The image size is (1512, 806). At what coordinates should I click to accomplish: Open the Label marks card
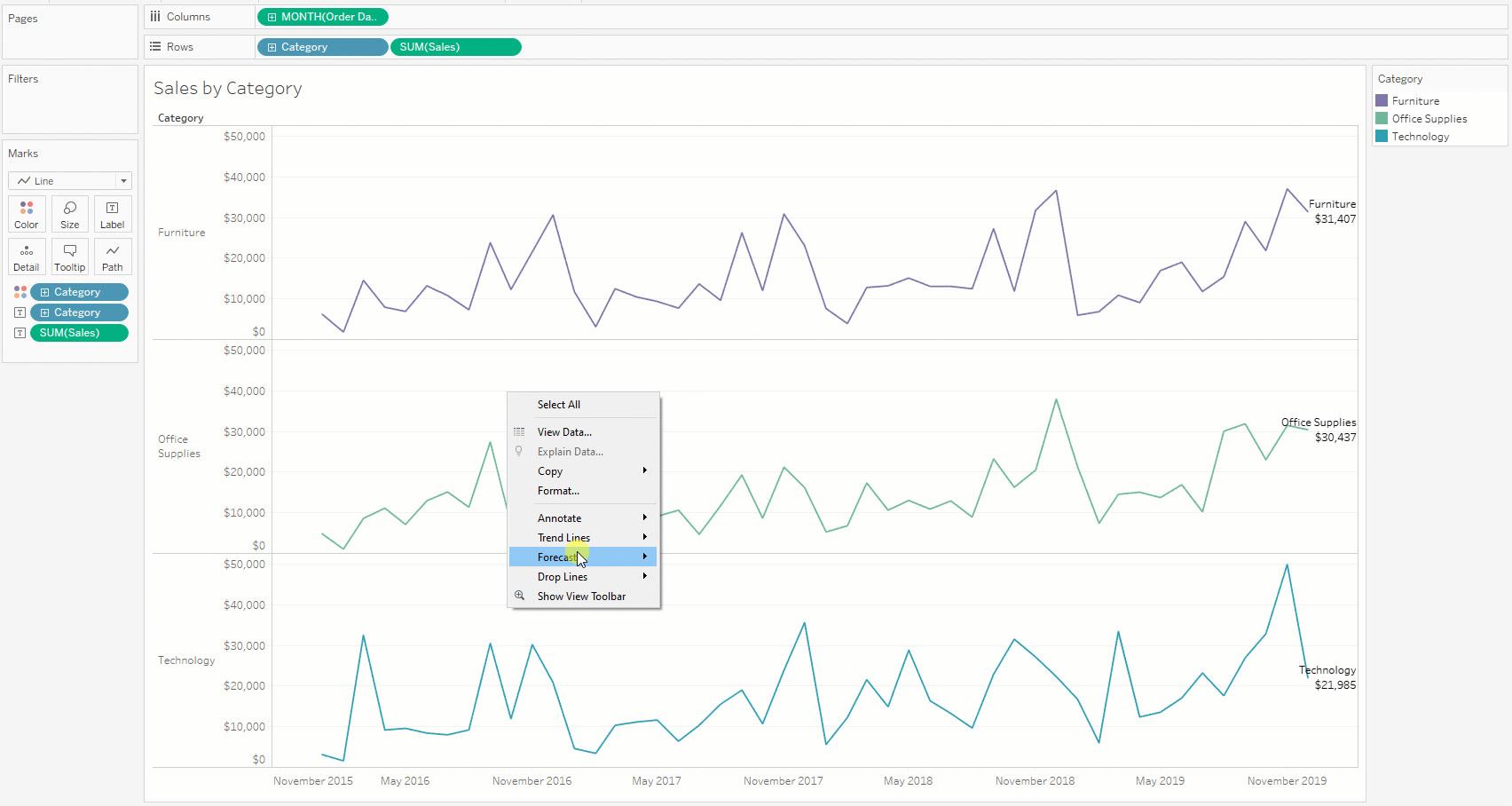113,214
